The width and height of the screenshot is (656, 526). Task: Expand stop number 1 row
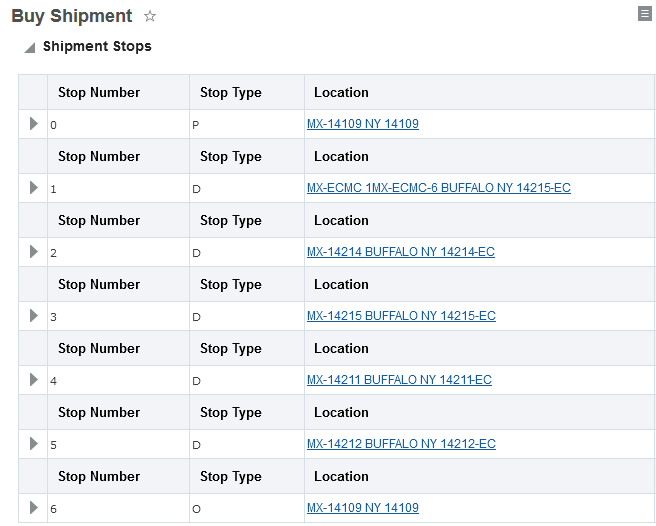(x=33, y=188)
